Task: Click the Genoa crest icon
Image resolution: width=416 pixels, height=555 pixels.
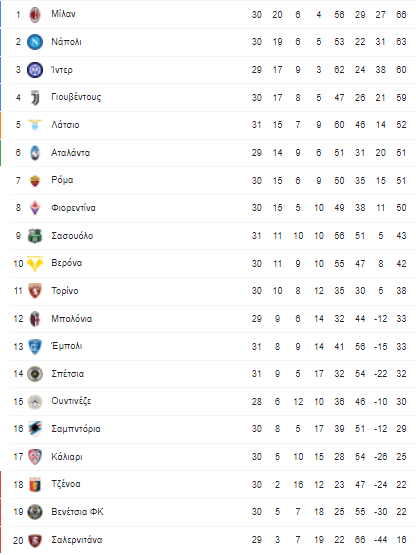Action: click(x=35, y=485)
